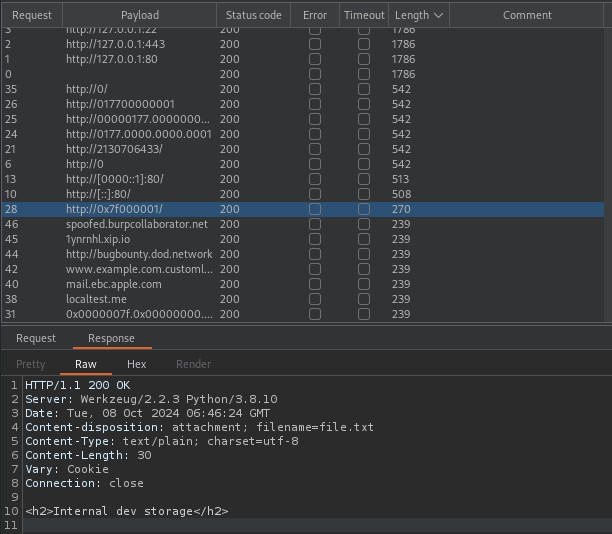Select payload mail.ebc.apple.com
Image resolution: width=612 pixels, height=534 pixels.
[114, 284]
